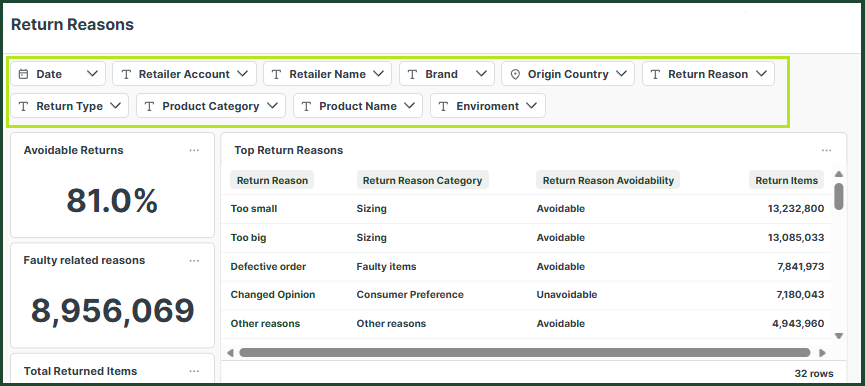Expand the Origin Country filter

[568, 74]
